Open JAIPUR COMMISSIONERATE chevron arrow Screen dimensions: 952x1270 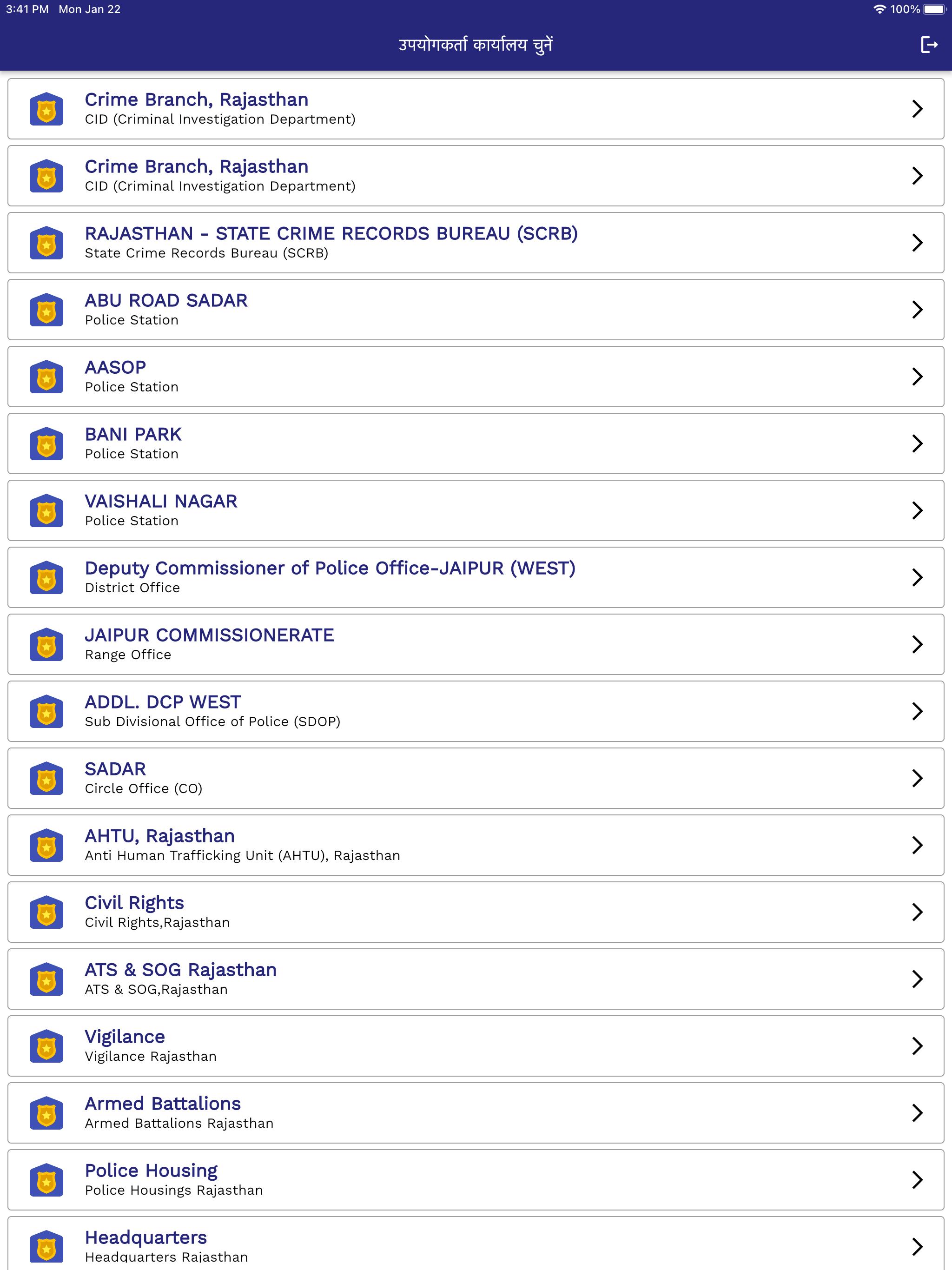click(918, 644)
